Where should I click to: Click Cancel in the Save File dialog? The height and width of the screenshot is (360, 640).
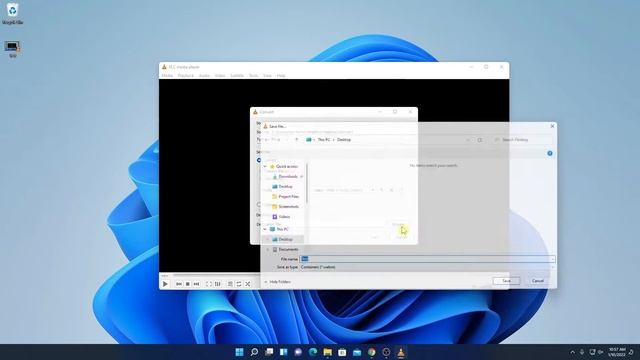coord(538,281)
